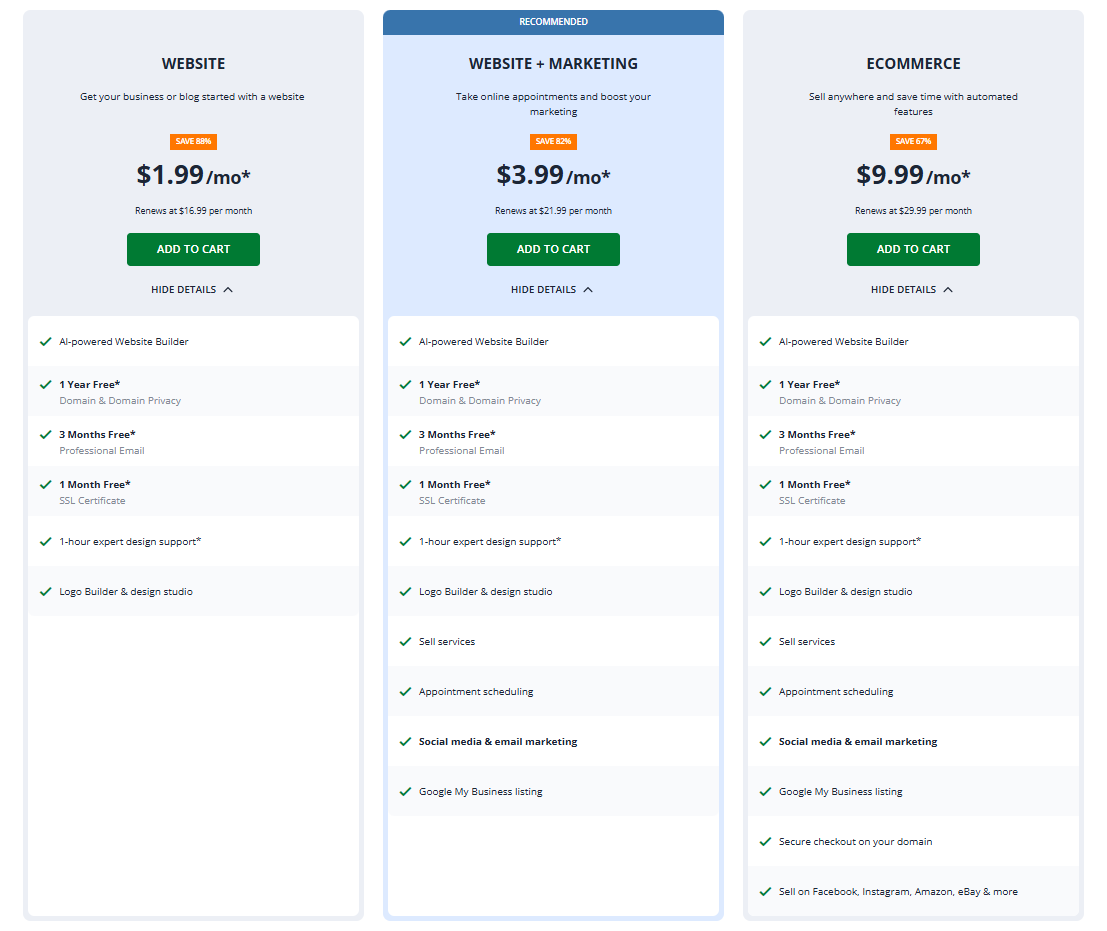Click checkmark beside Website plan's AI-powered Website Builder
This screenshot has width=1107, height=931.
(x=45, y=342)
